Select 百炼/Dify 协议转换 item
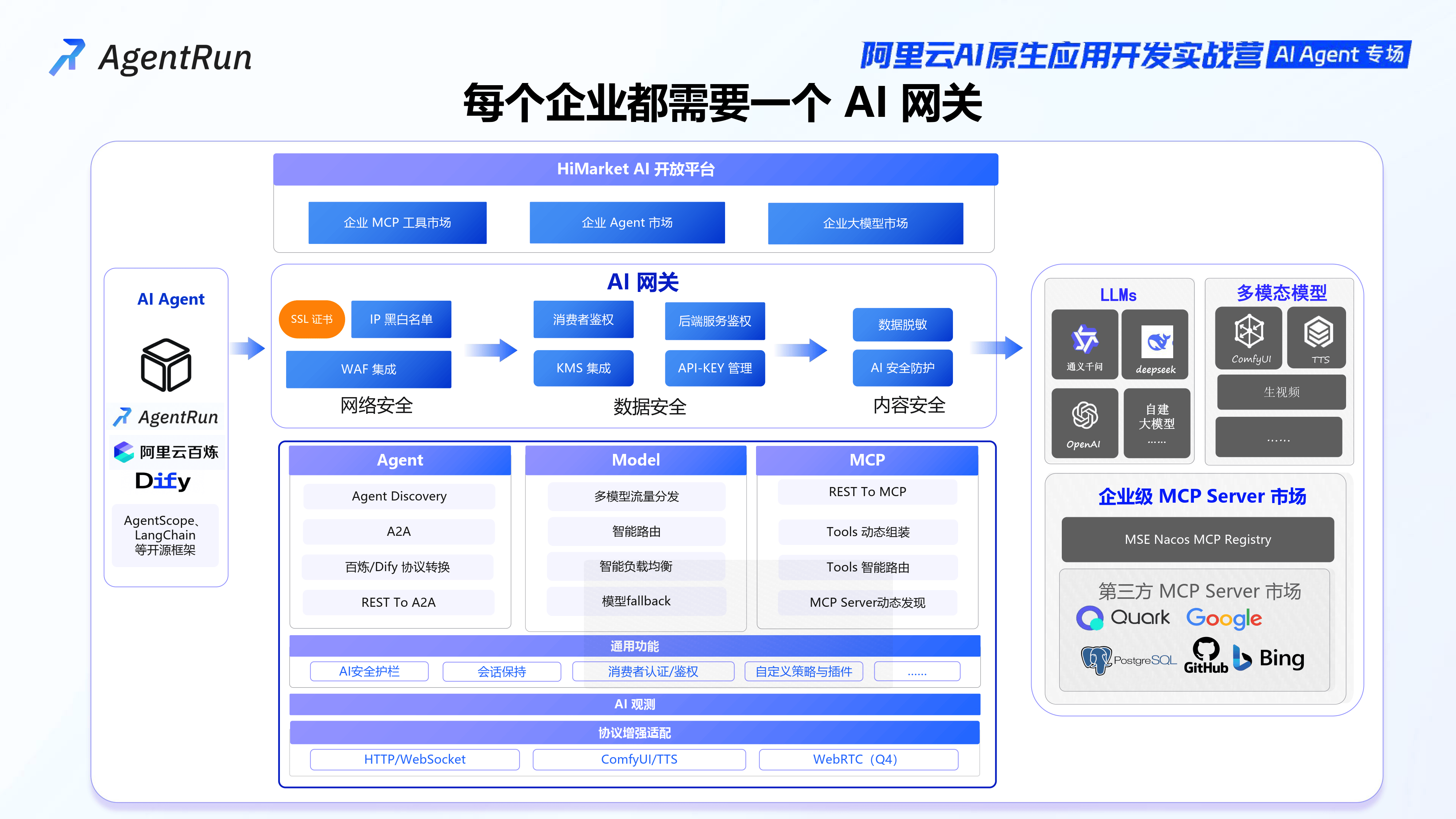The width and height of the screenshot is (1456, 819). pos(397,567)
